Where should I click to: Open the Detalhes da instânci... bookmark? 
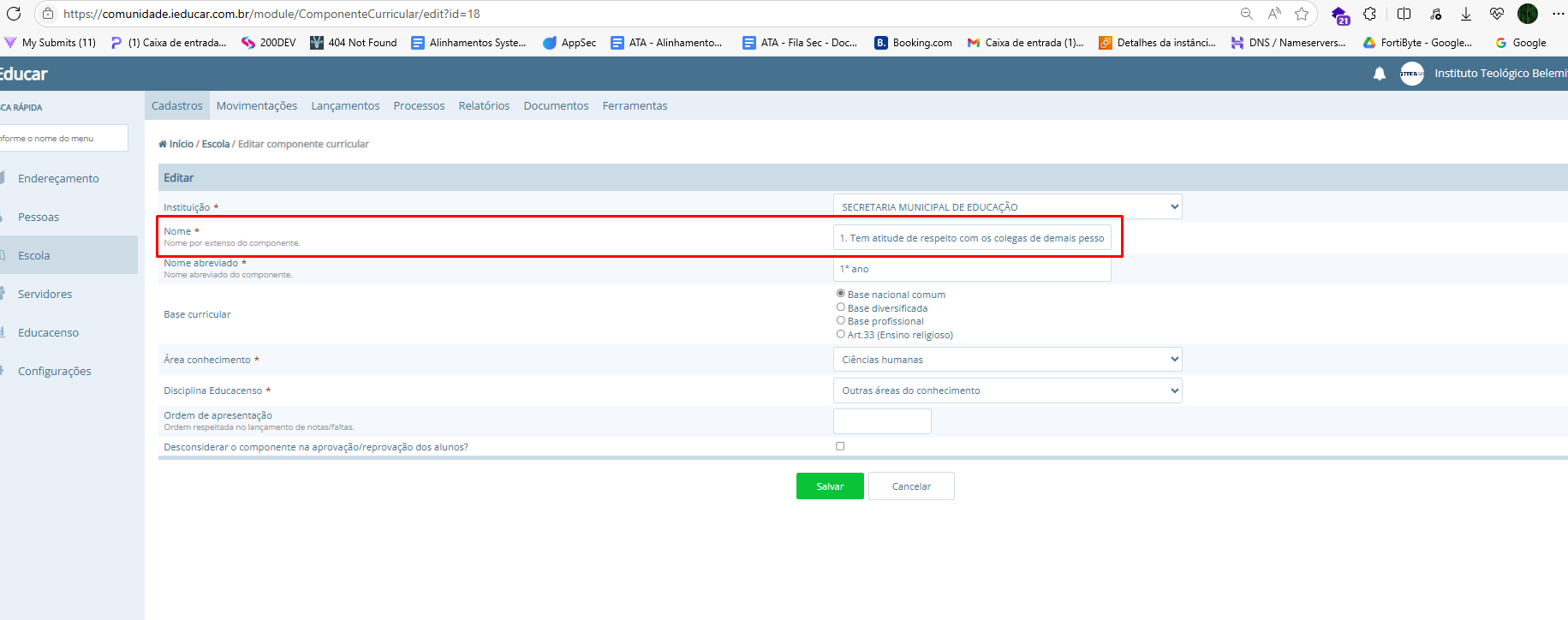pyautogui.click(x=1157, y=43)
